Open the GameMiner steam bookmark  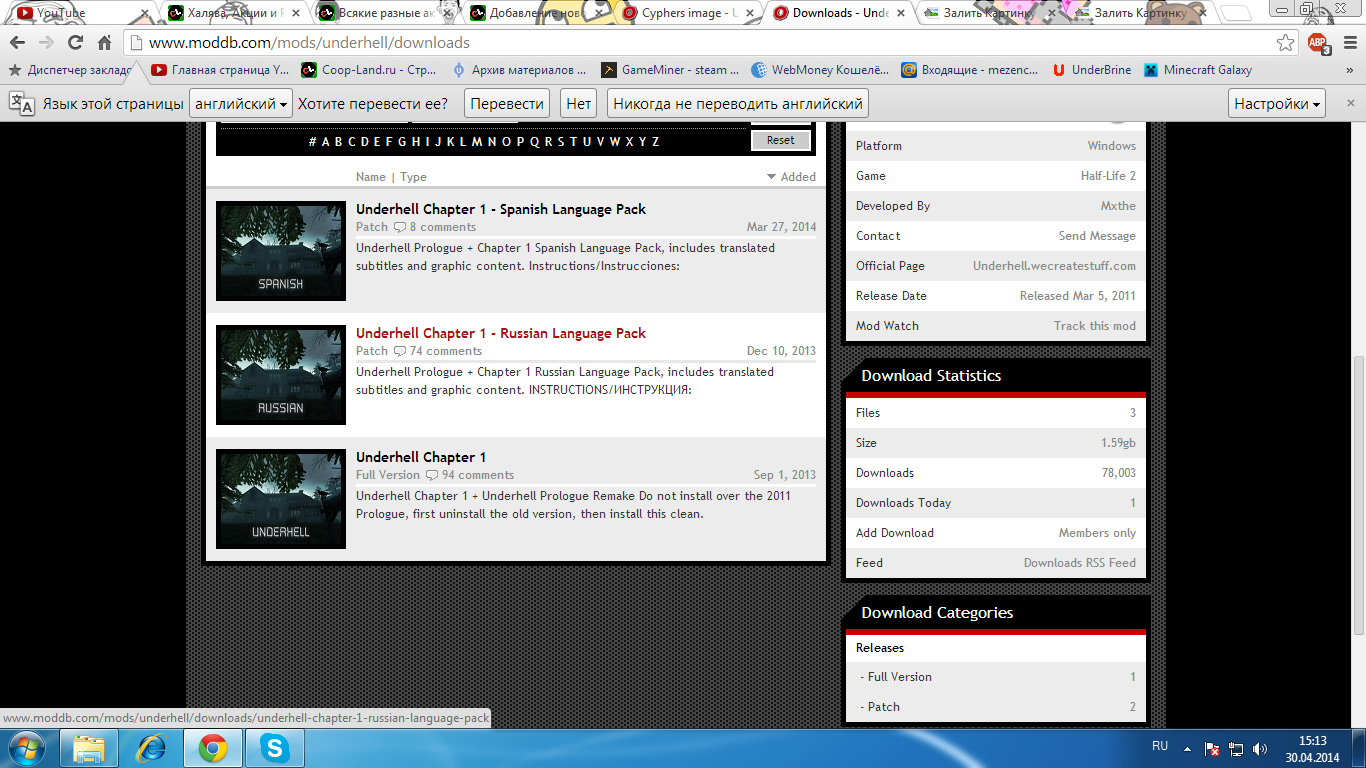(670, 70)
